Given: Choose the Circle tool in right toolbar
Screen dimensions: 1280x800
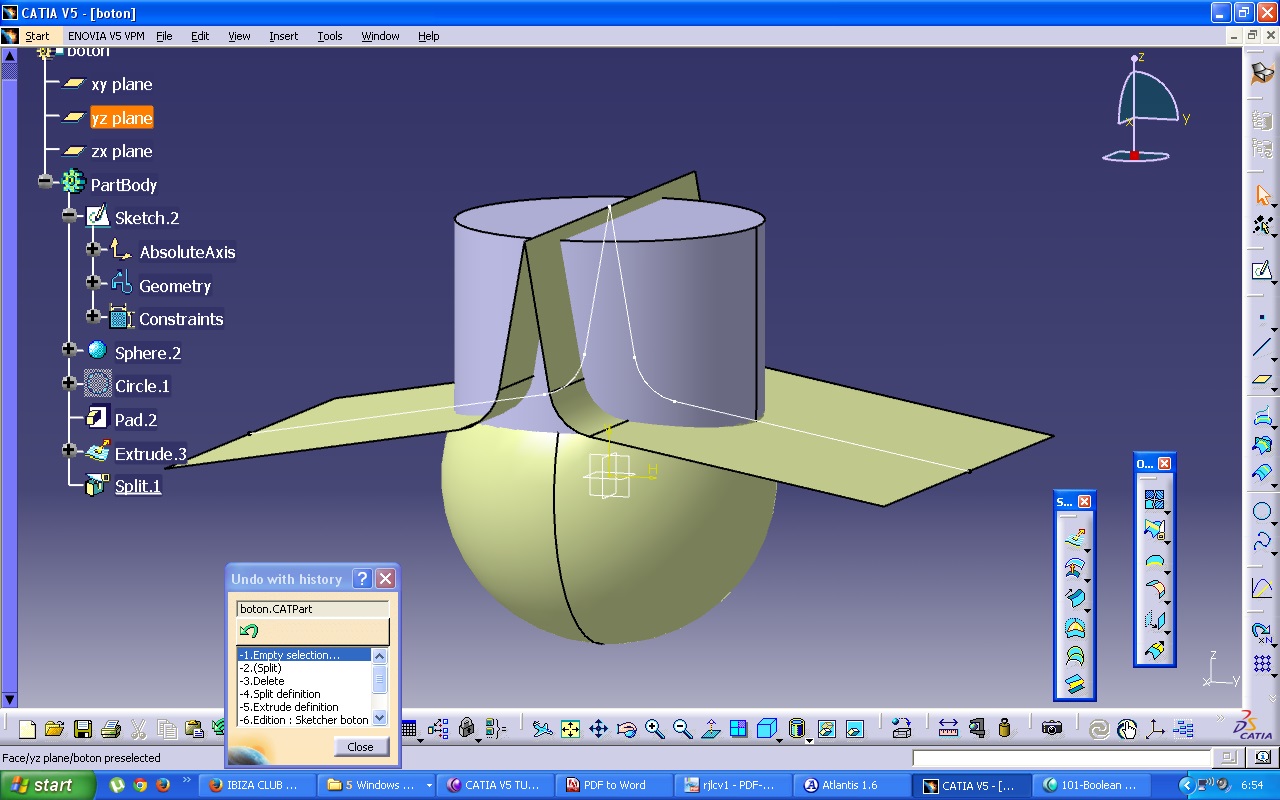Looking at the screenshot, I should (x=1262, y=512).
